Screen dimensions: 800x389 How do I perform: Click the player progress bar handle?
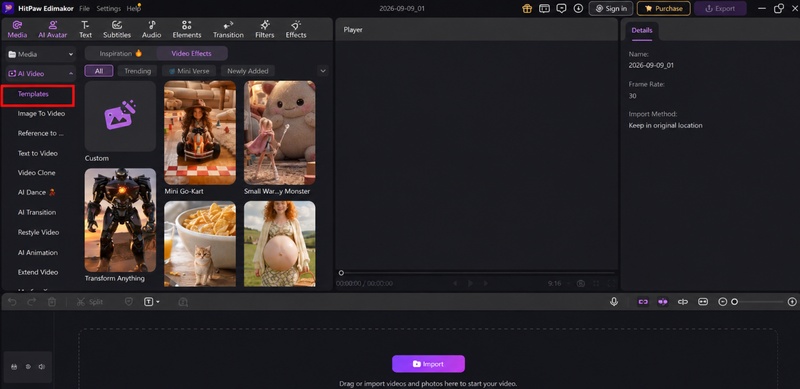[341, 273]
